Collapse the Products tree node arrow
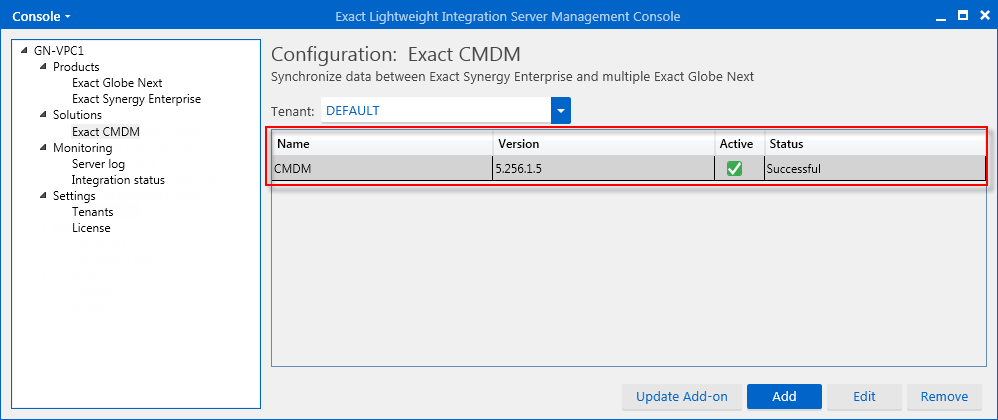 click(43, 66)
